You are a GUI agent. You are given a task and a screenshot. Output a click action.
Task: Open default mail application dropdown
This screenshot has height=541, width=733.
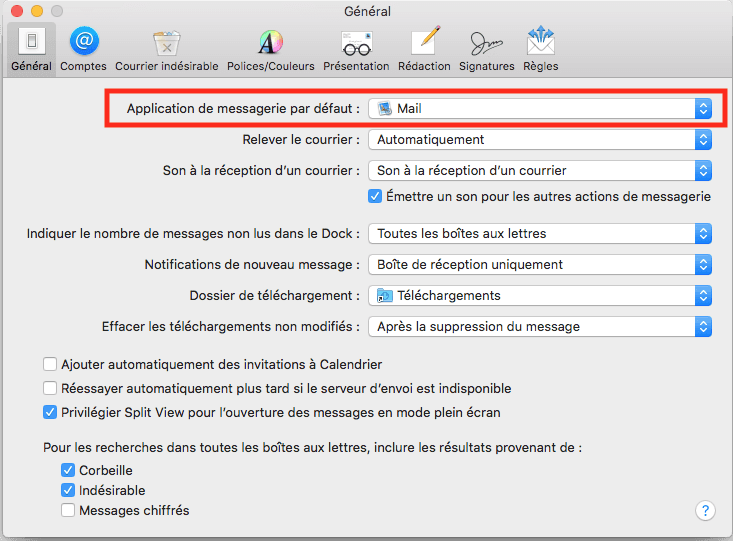pyautogui.click(x=540, y=108)
